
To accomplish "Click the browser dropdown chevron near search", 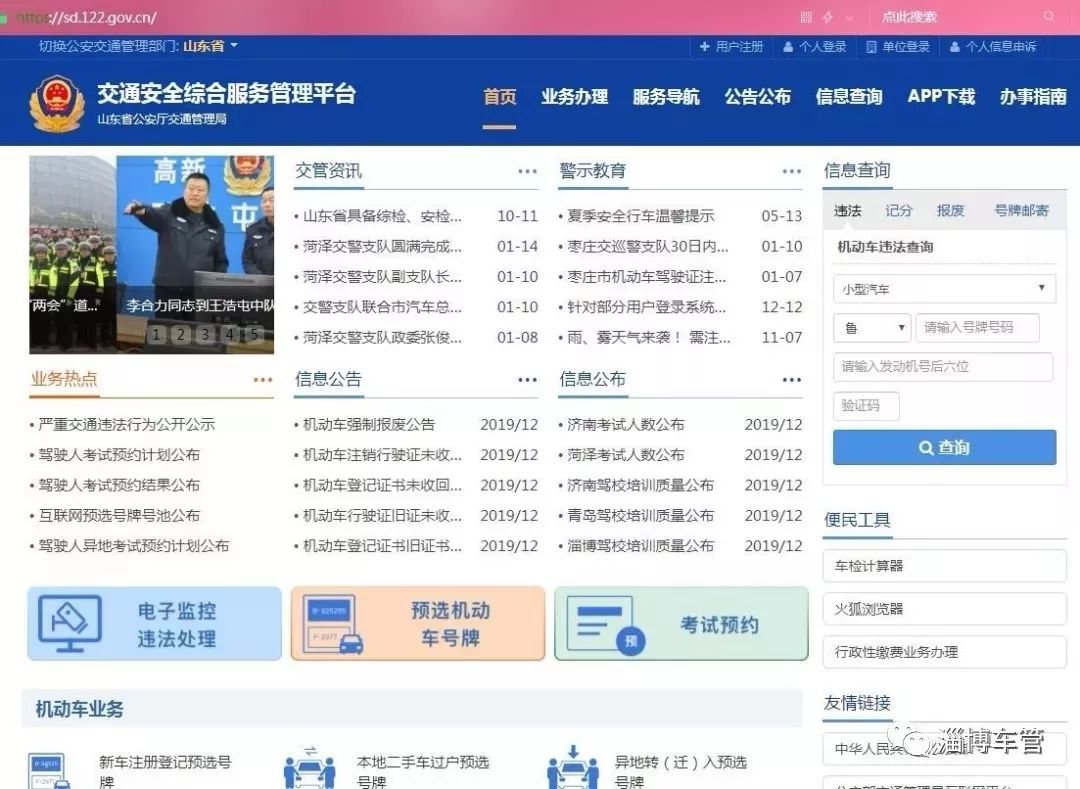I will (x=849, y=17).
